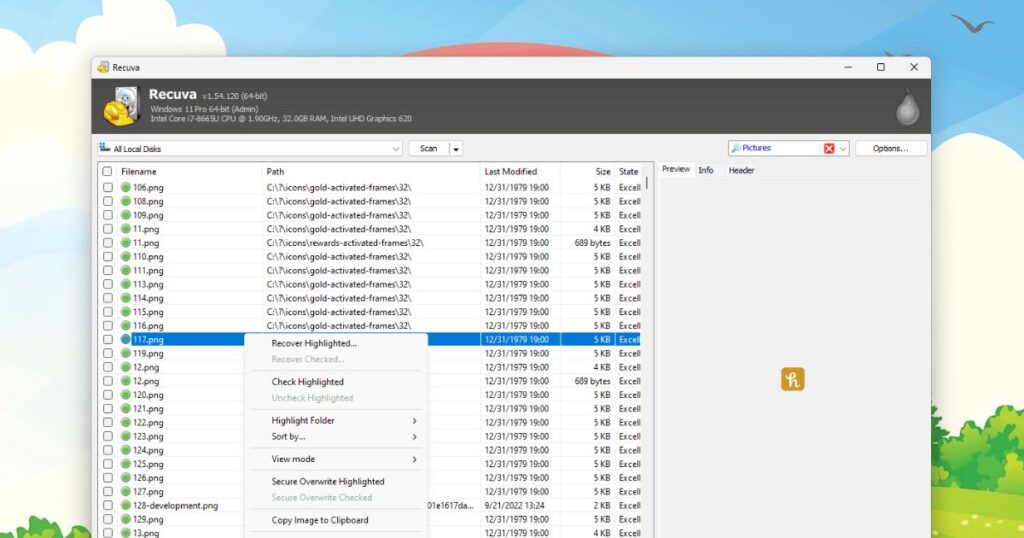Screen dimensions: 1024x538
Task: Click the 9/21/2022 13:24 modified date
Action: pyautogui.click(x=513, y=506)
